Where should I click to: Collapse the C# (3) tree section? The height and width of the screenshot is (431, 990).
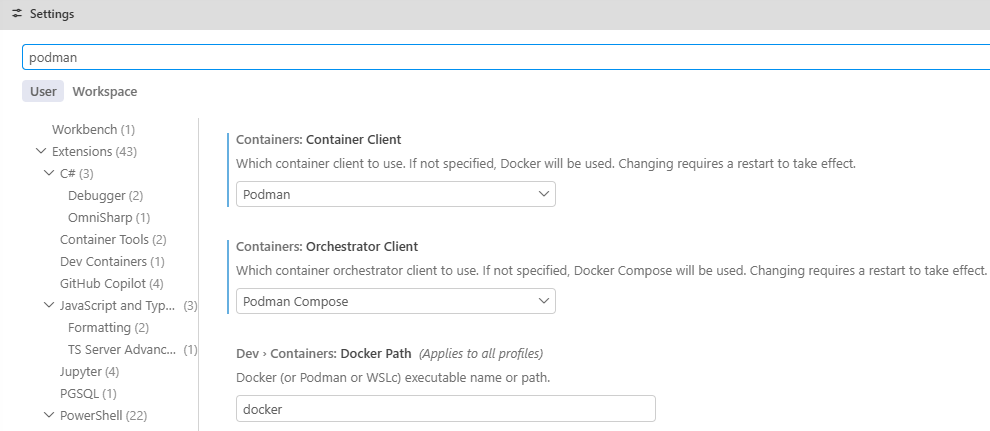(x=49, y=174)
